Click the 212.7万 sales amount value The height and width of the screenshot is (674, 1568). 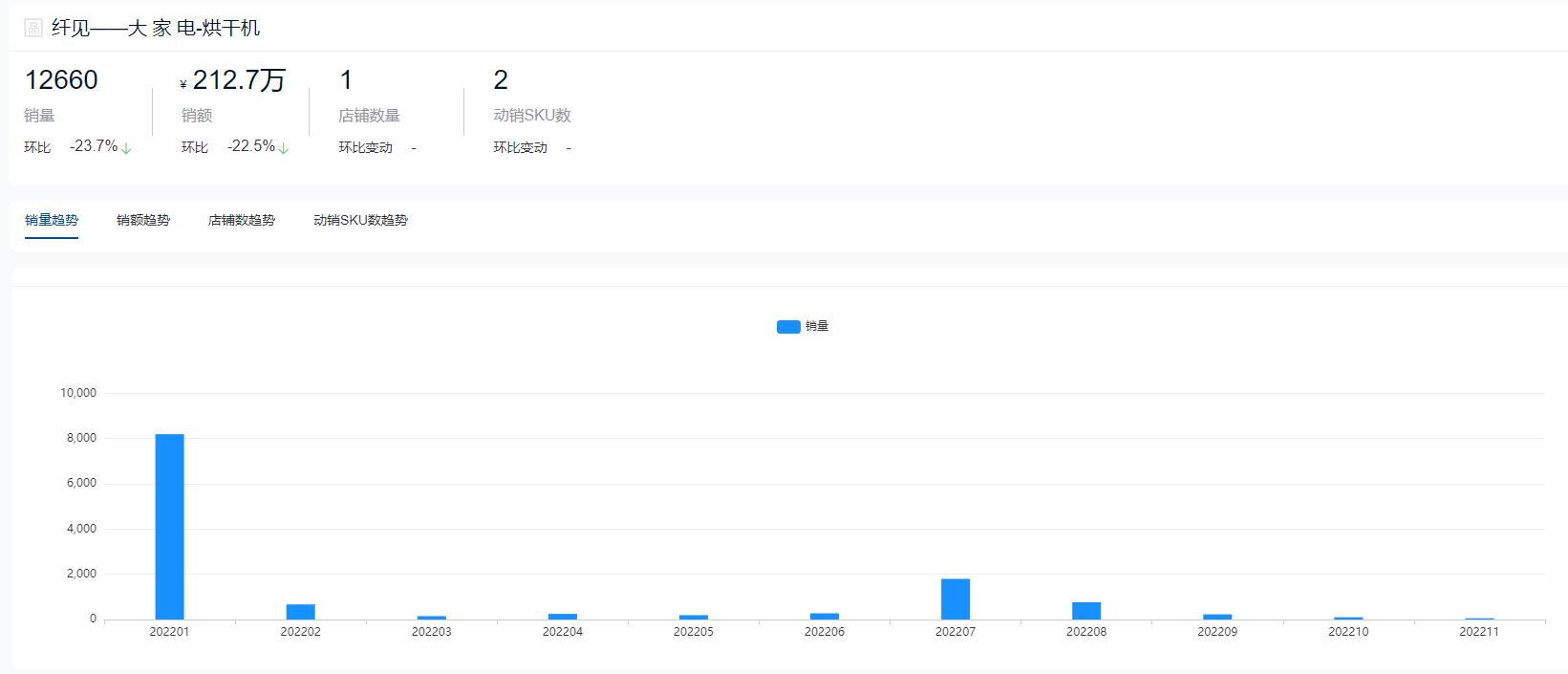[x=239, y=80]
